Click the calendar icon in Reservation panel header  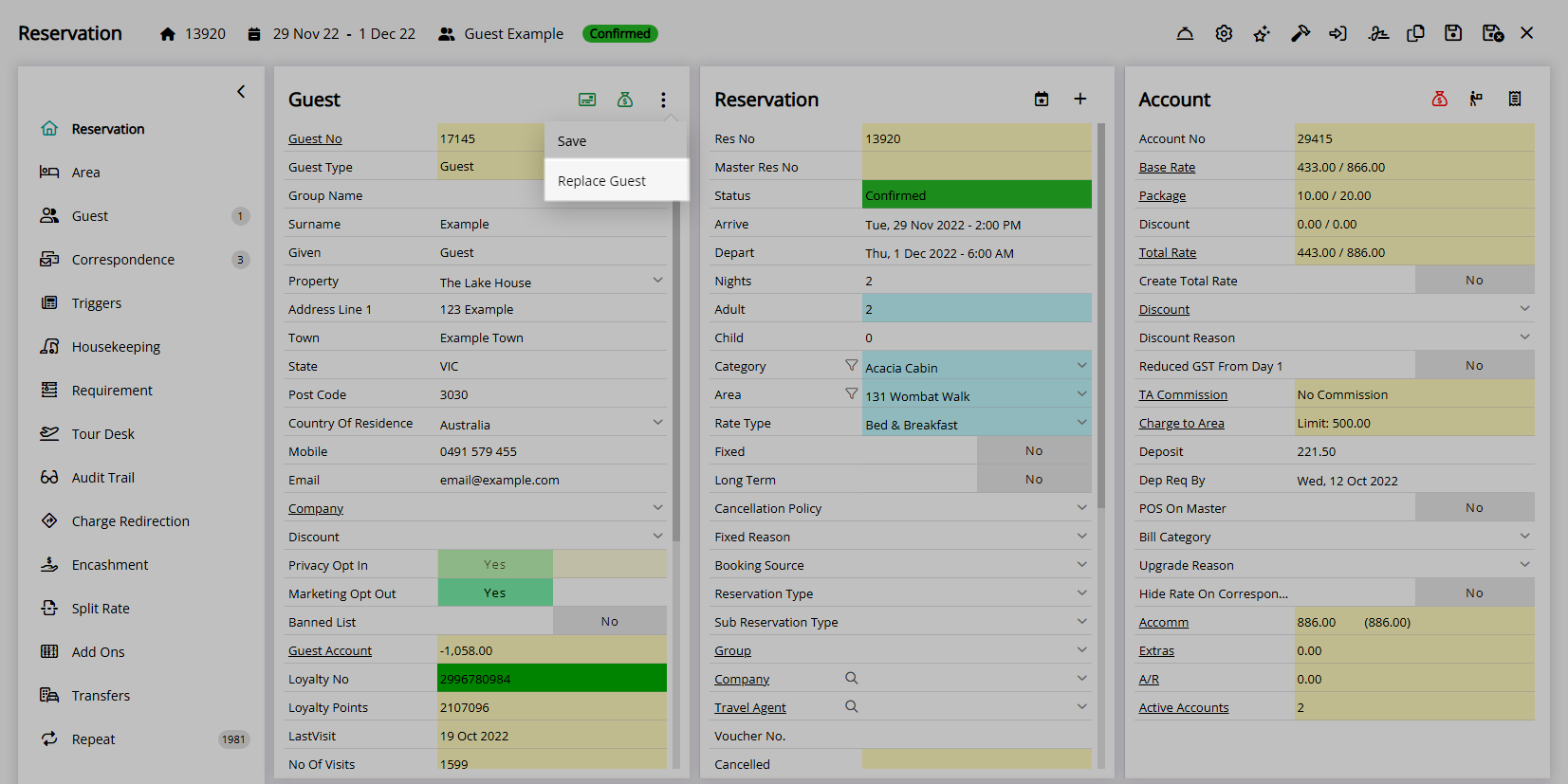point(1042,99)
